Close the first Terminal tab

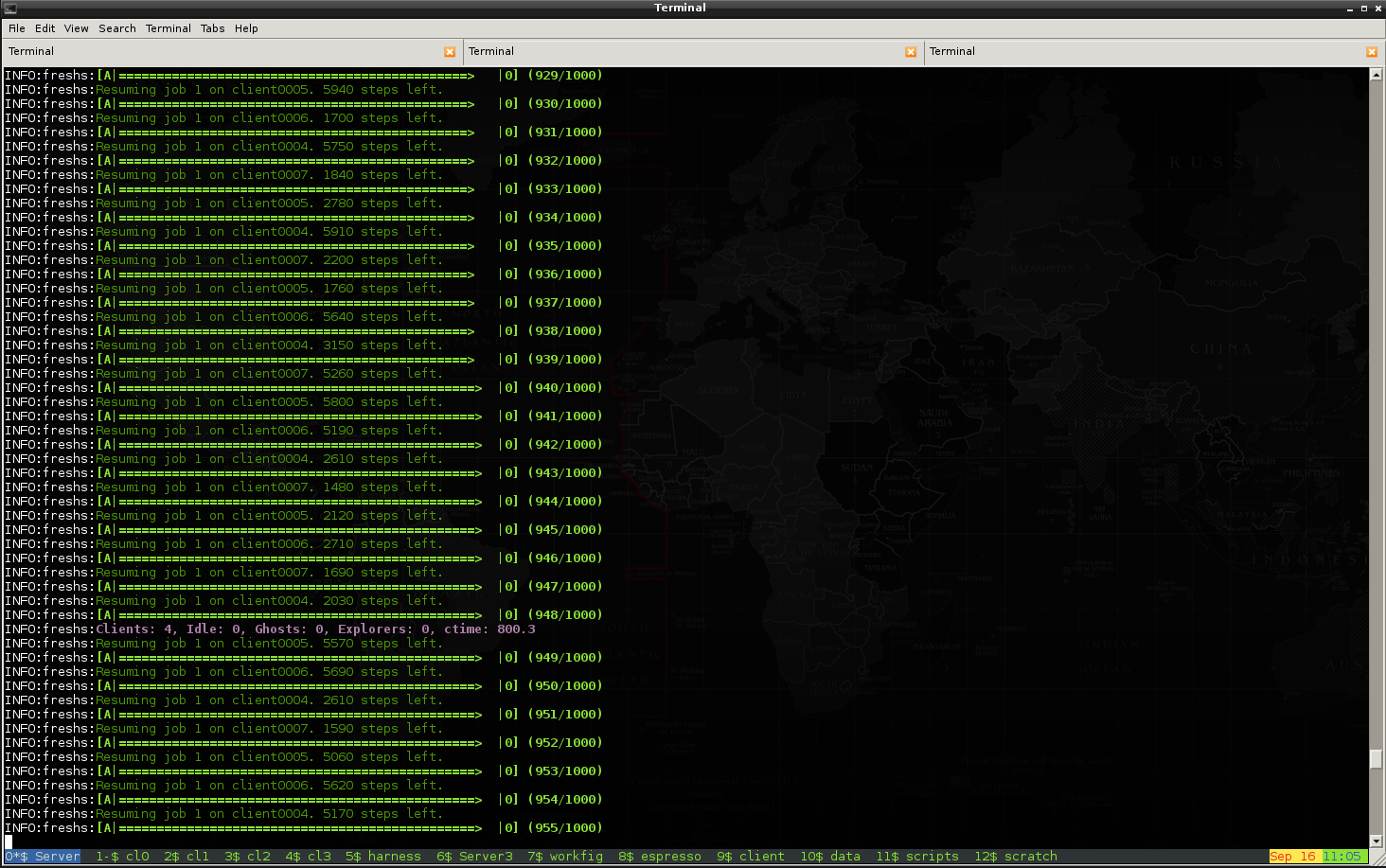pyautogui.click(x=450, y=52)
